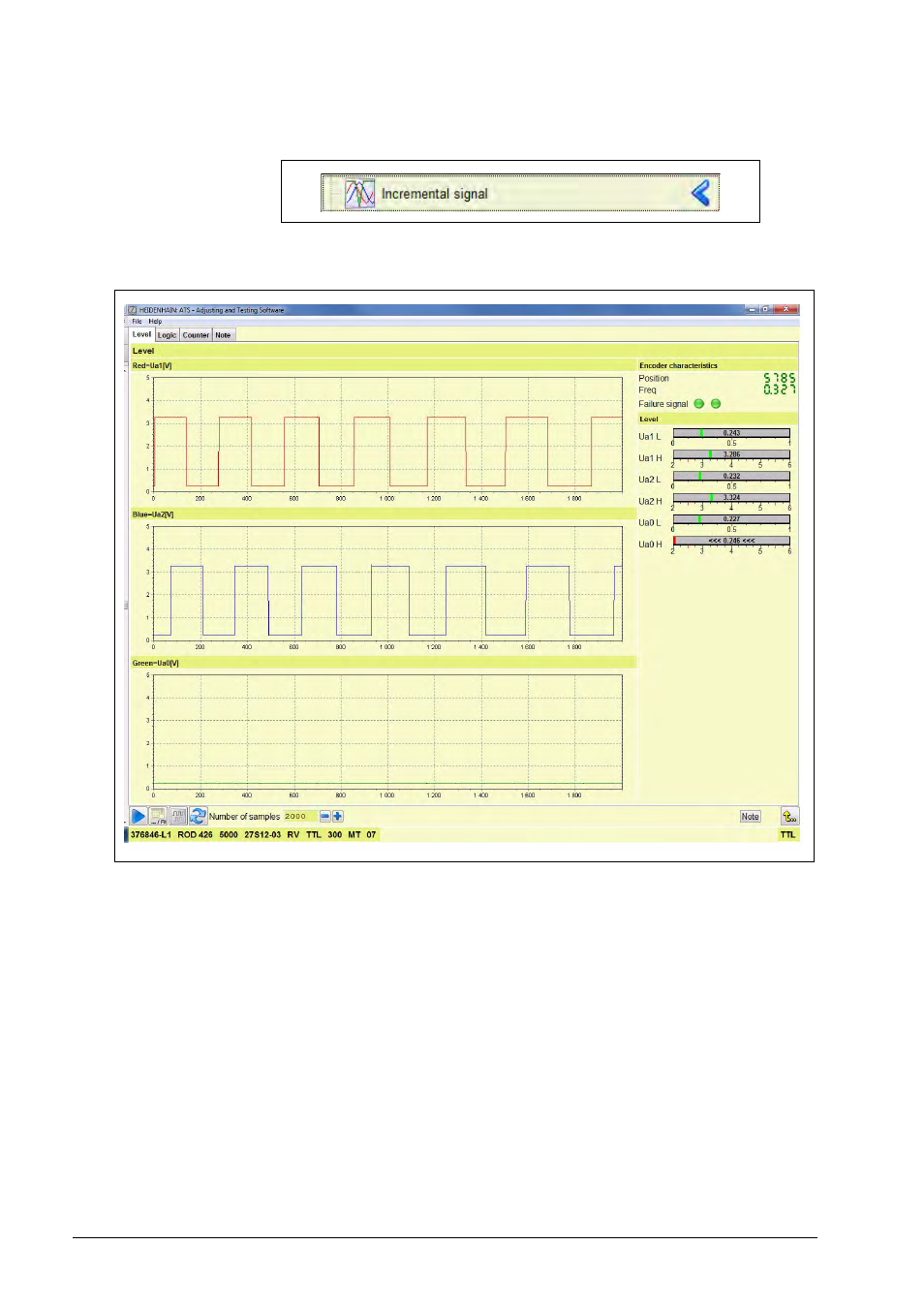924x1308 pixels.
Task: Click the blue play/start measurement button
Action: click(x=139, y=817)
